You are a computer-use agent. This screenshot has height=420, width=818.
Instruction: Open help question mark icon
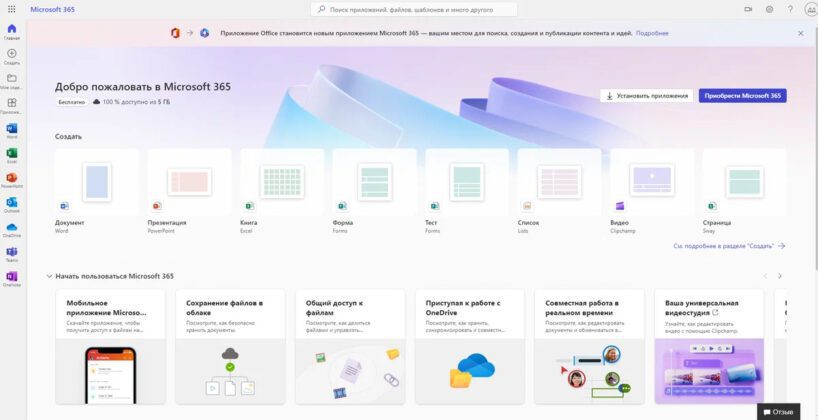(790, 9)
